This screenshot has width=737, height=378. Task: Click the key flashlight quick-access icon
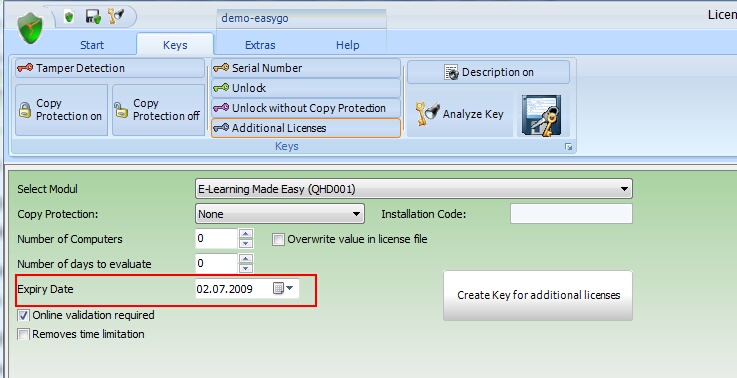click(116, 16)
